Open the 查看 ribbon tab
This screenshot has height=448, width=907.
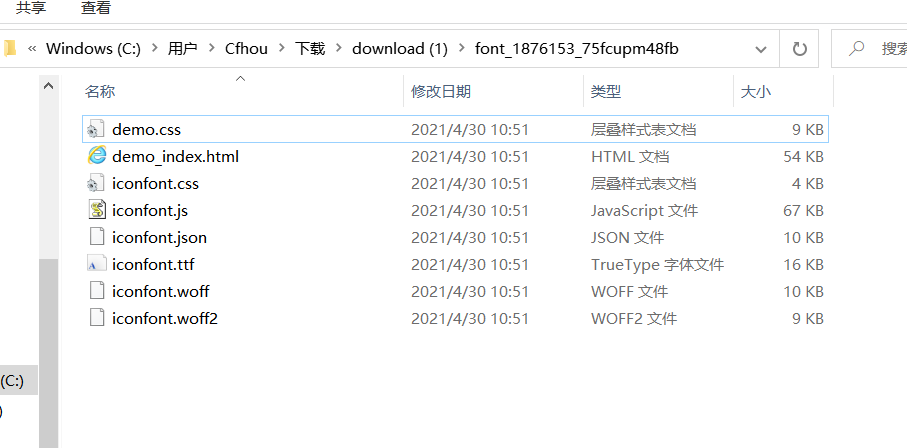pos(96,8)
